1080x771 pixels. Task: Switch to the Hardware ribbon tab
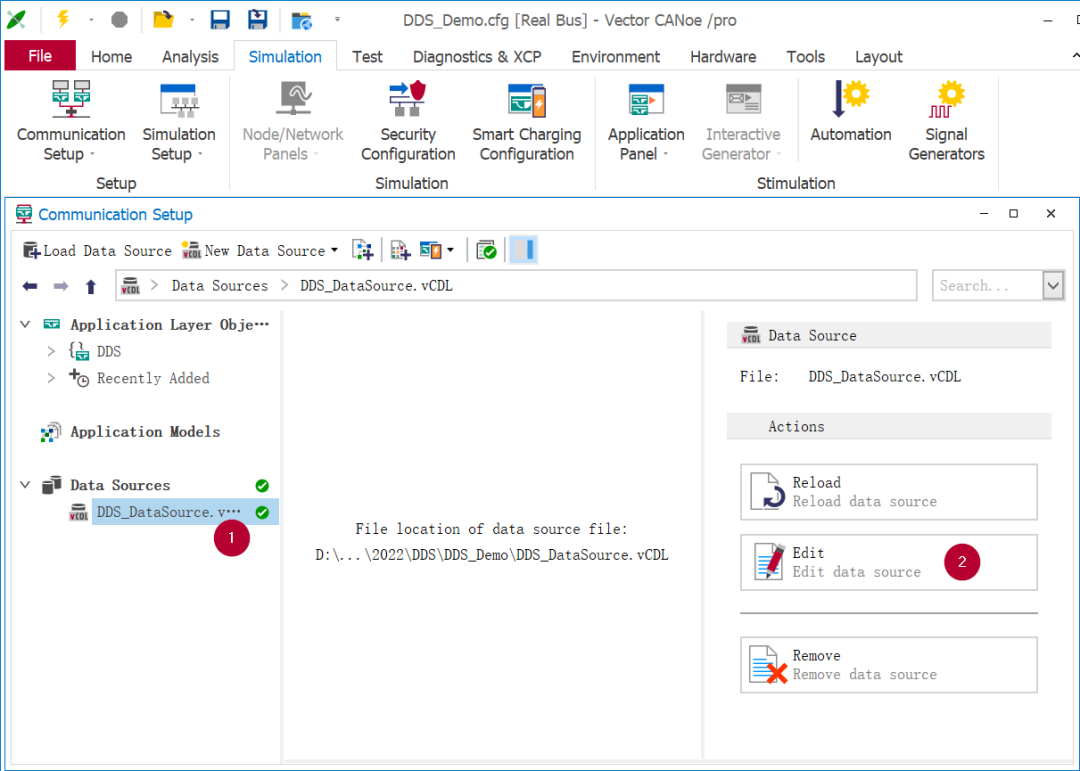pyautogui.click(x=723, y=56)
